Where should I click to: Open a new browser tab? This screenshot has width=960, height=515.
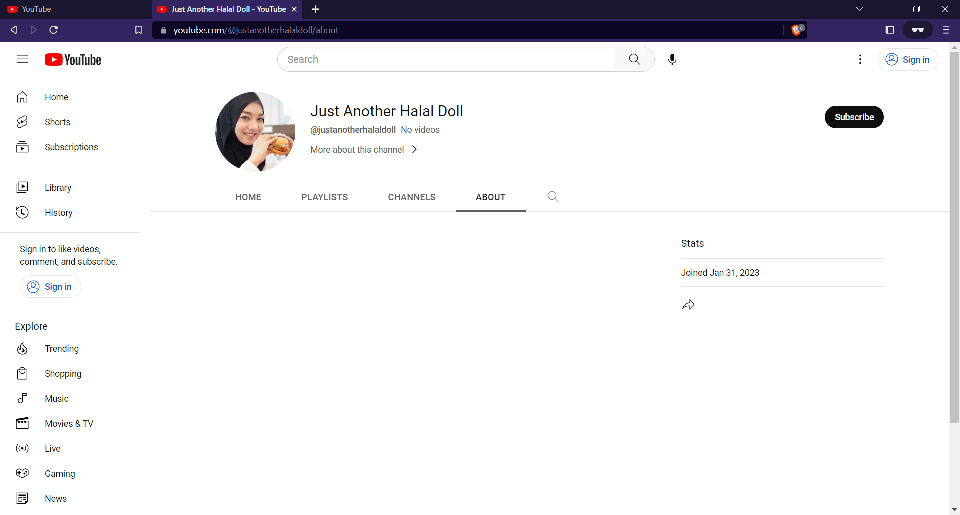[315, 9]
